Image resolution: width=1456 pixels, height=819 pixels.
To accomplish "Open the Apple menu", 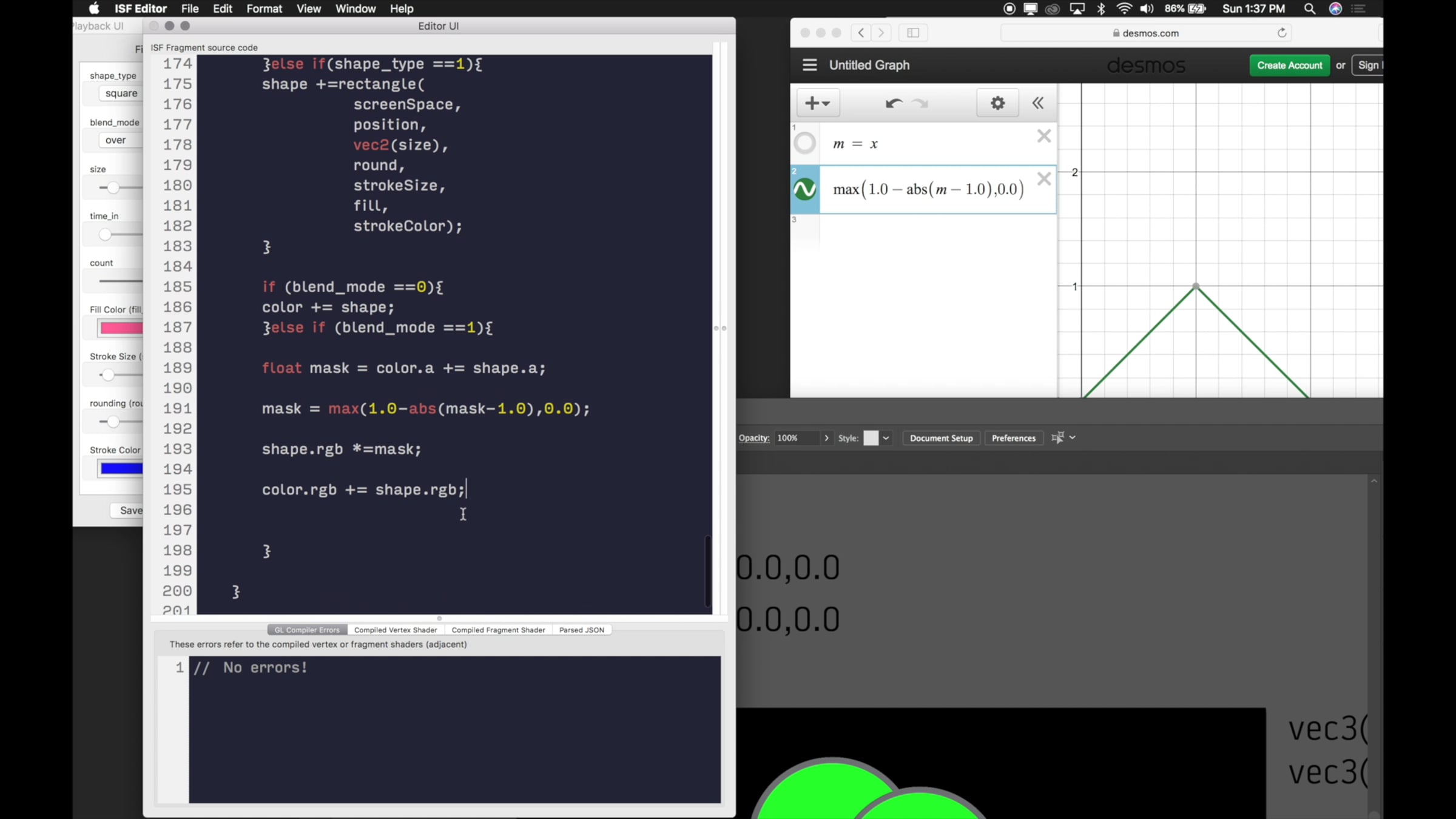I will pos(94,8).
